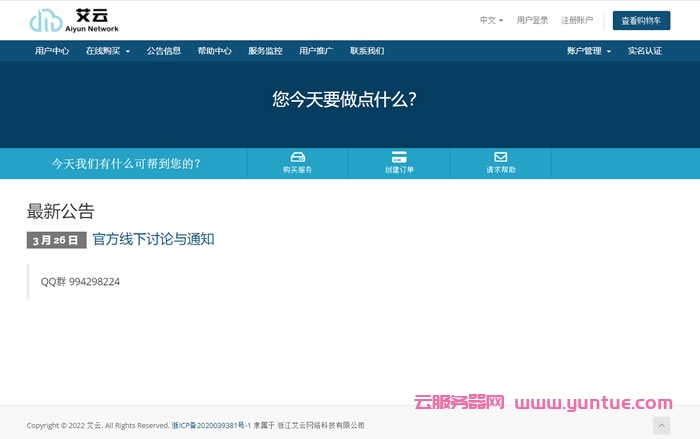Open the 中文 language dropdown
This screenshot has height=439, width=700.
pos(491,20)
